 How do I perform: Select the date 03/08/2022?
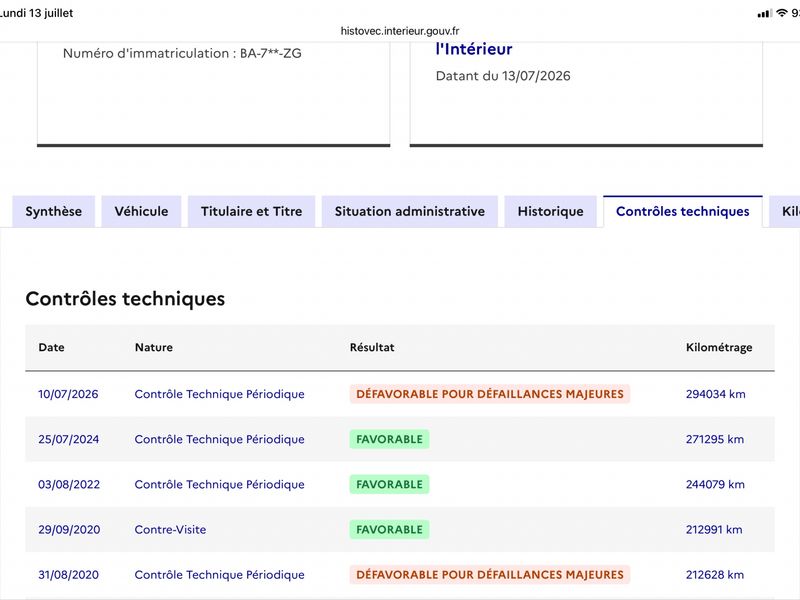[69, 484]
